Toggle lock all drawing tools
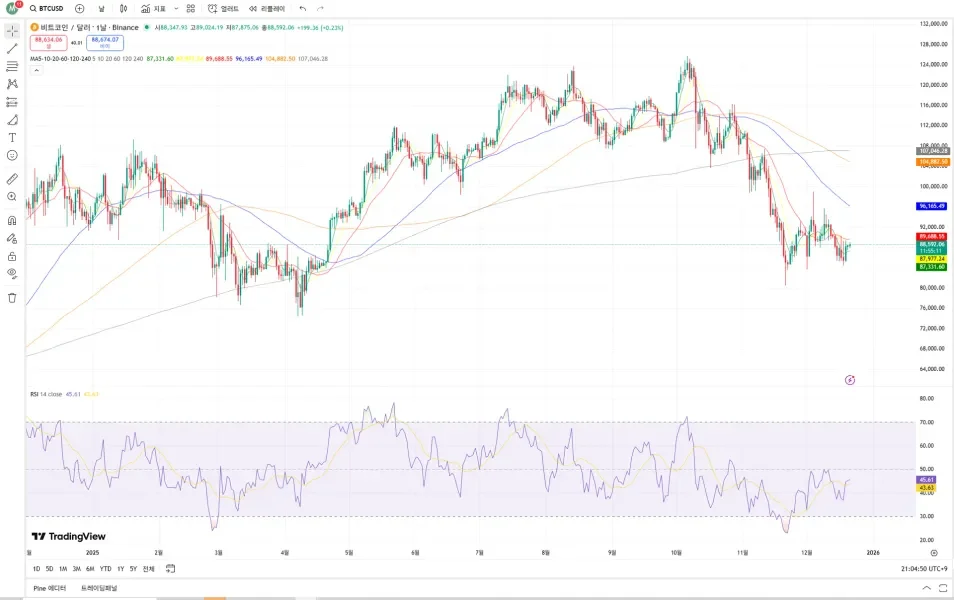The height and width of the screenshot is (600, 954). 12,256
